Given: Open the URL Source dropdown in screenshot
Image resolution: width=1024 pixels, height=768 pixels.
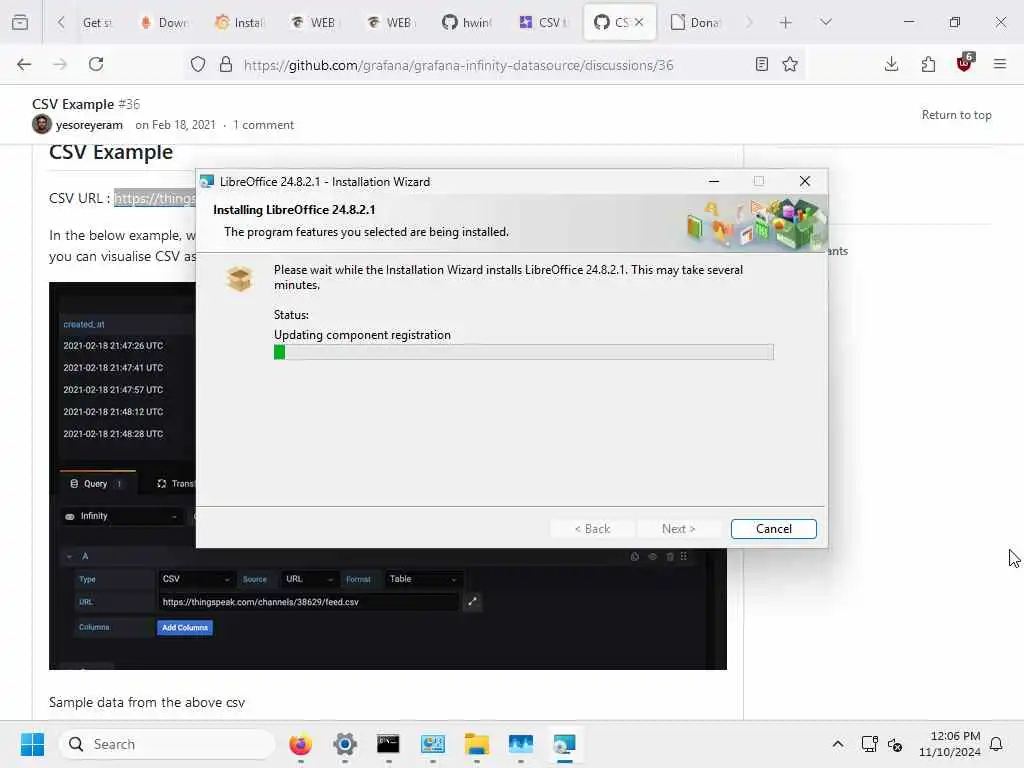Looking at the screenshot, I should (309, 579).
